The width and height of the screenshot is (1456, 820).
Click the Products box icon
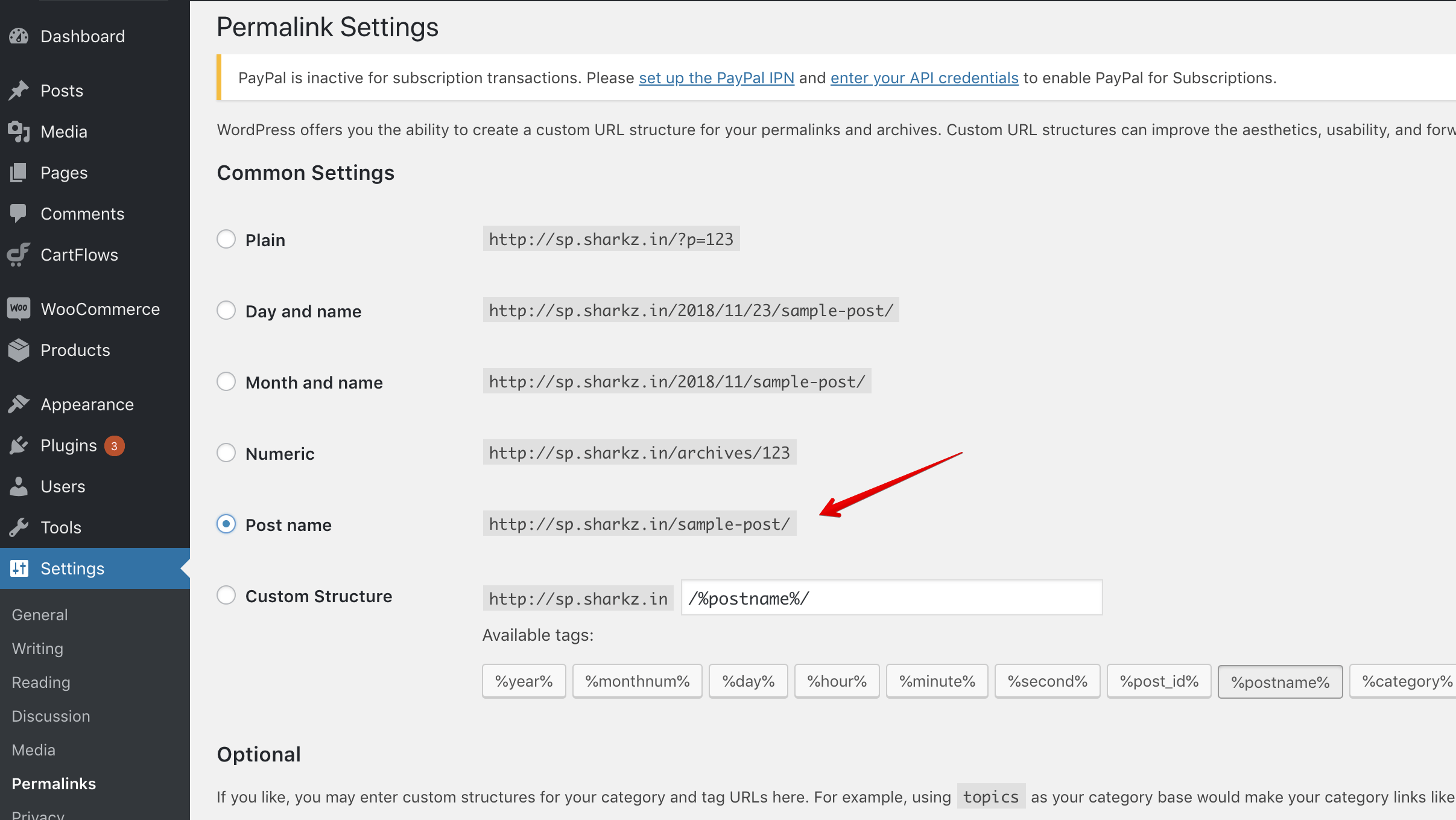point(19,350)
